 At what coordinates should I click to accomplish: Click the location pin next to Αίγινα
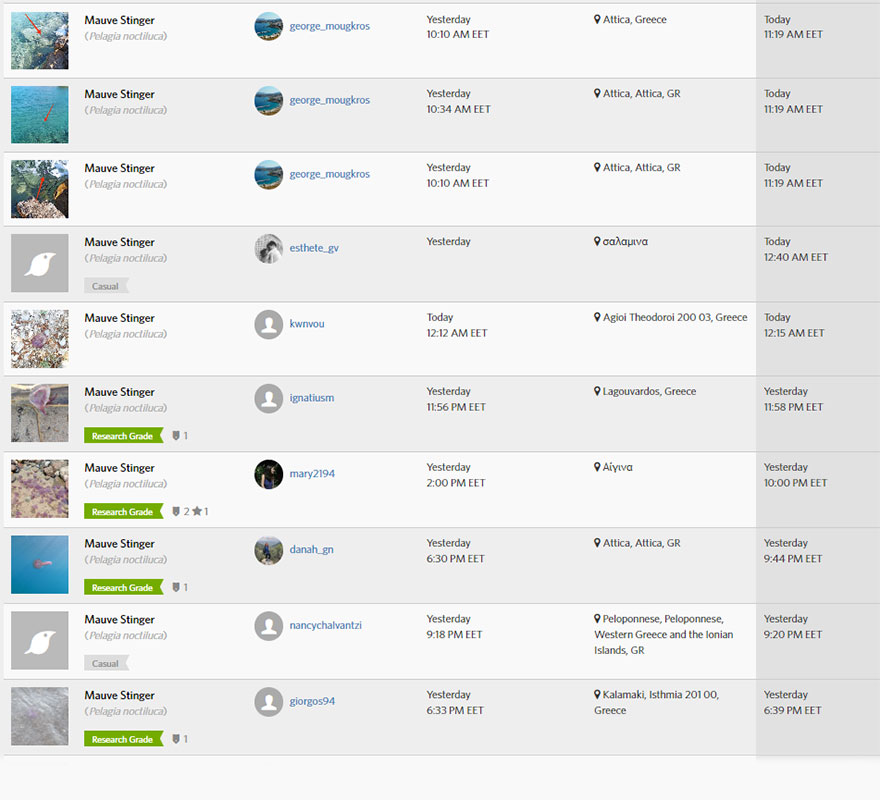click(598, 467)
